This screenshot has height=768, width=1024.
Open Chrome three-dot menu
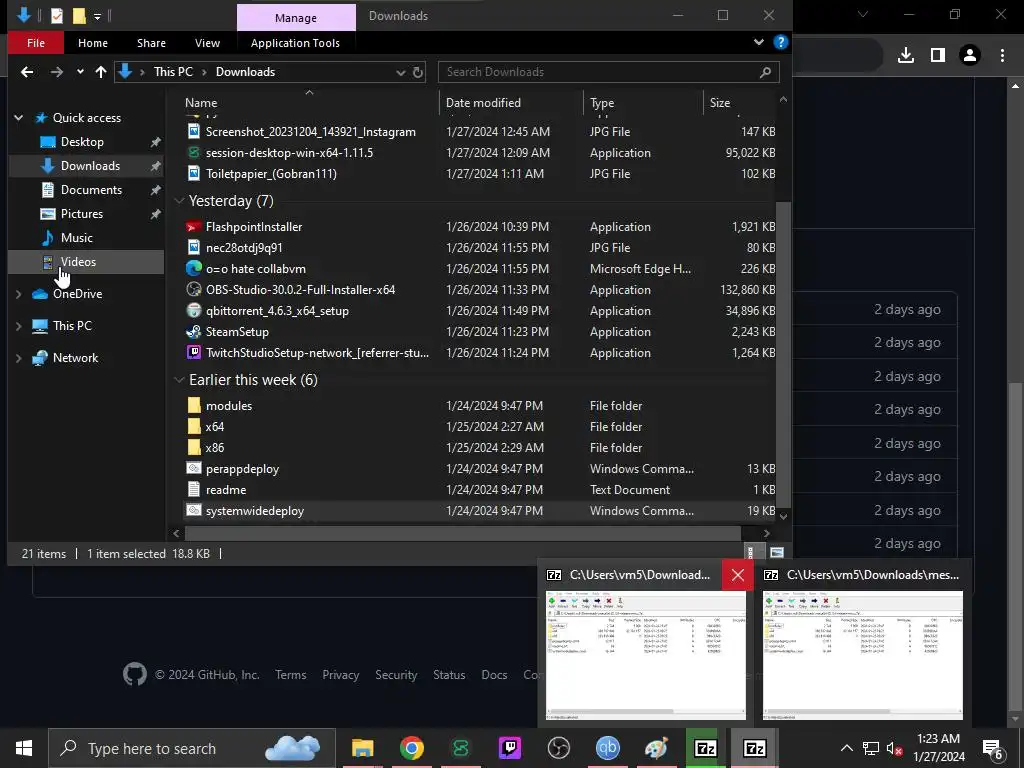click(x=1002, y=56)
